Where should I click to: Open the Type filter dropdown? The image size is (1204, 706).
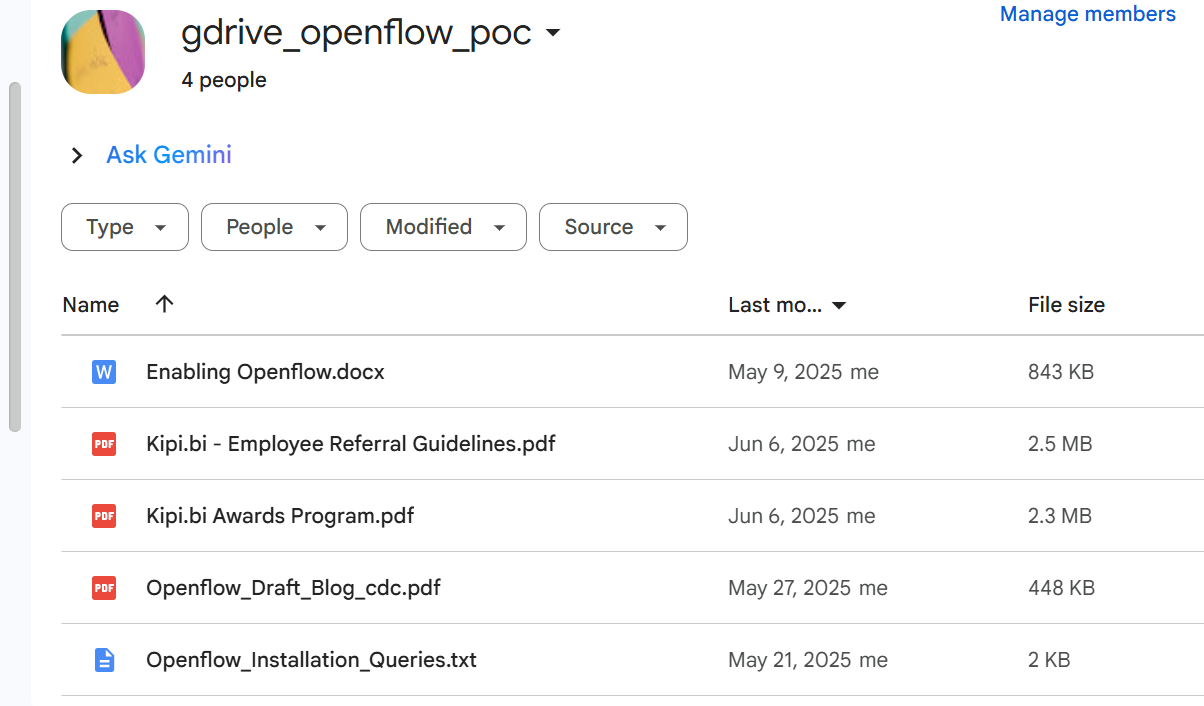click(125, 227)
